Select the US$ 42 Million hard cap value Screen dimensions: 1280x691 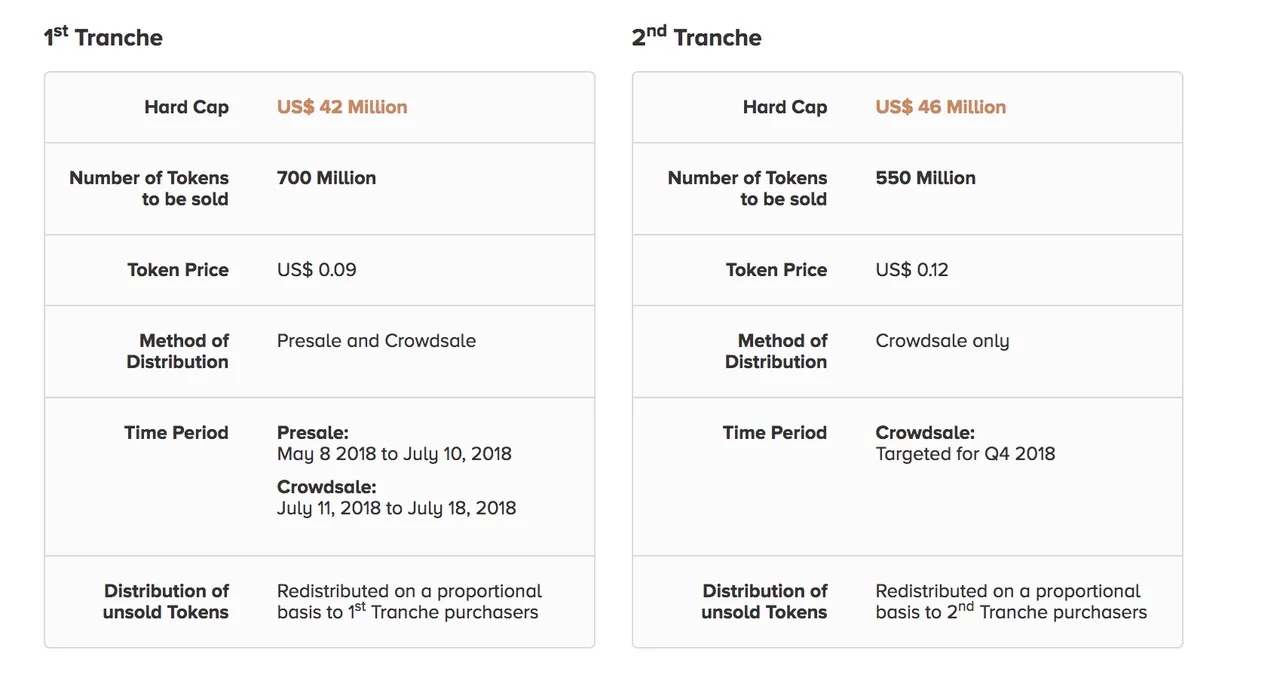pos(342,107)
